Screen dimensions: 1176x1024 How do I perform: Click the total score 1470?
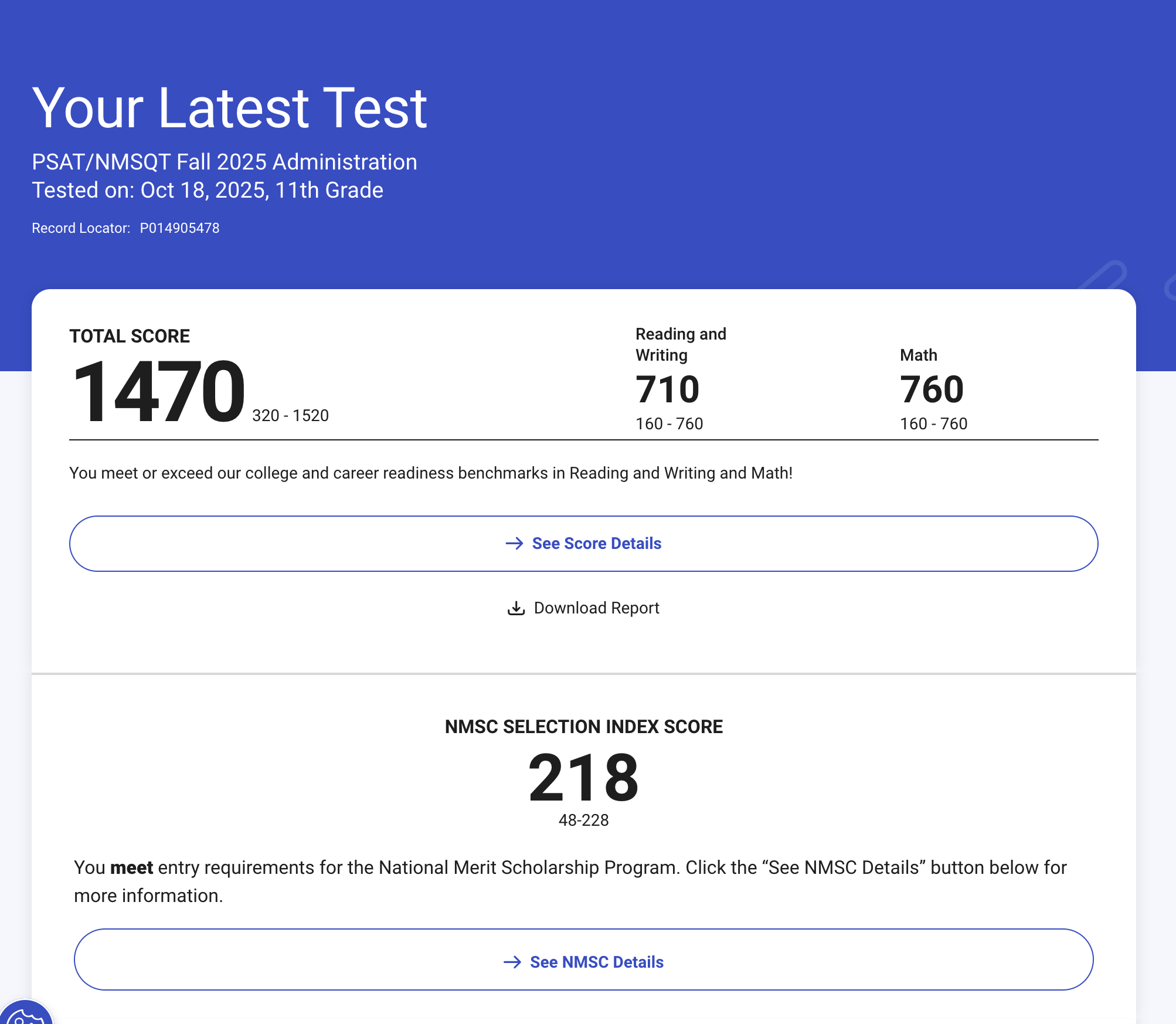pos(158,392)
